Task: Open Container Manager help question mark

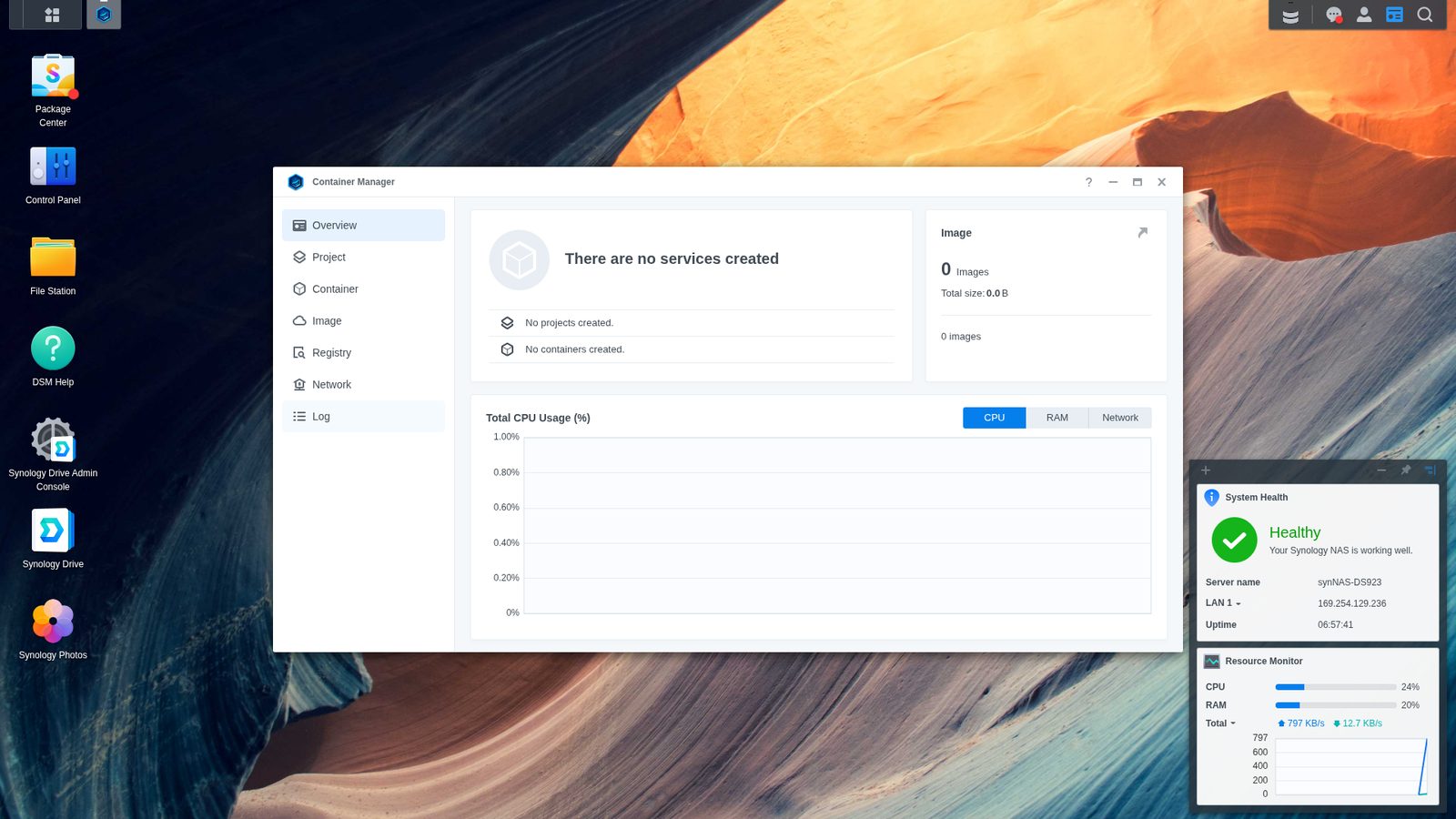Action: pyautogui.click(x=1088, y=182)
